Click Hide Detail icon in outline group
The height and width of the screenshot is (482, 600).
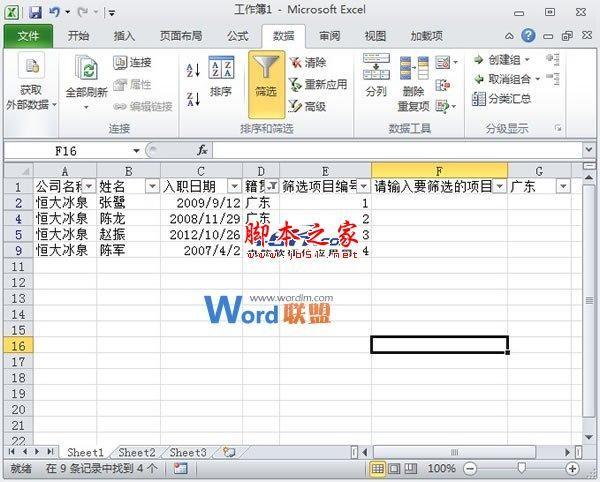coord(553,78)
